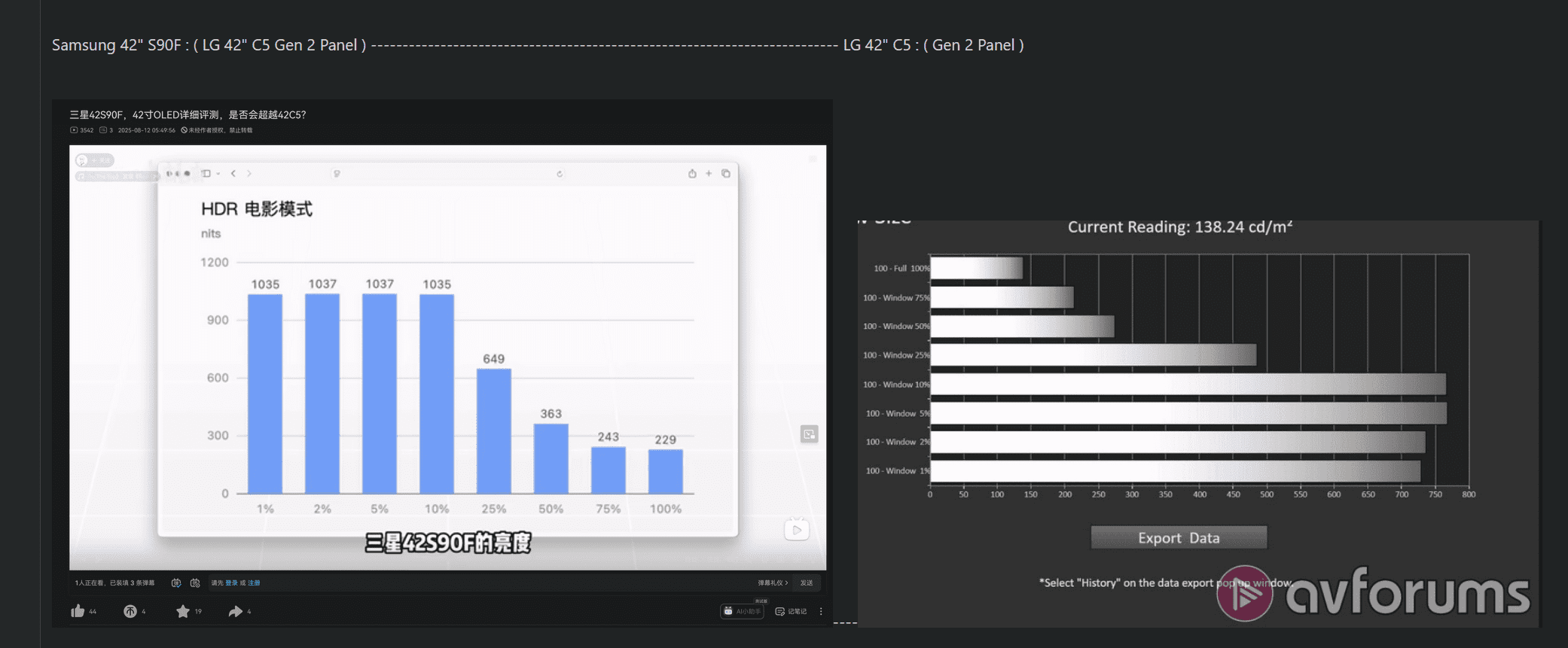Open the 记笔记 notes button
Viewport: 1568px width, 648px height.
791,611
